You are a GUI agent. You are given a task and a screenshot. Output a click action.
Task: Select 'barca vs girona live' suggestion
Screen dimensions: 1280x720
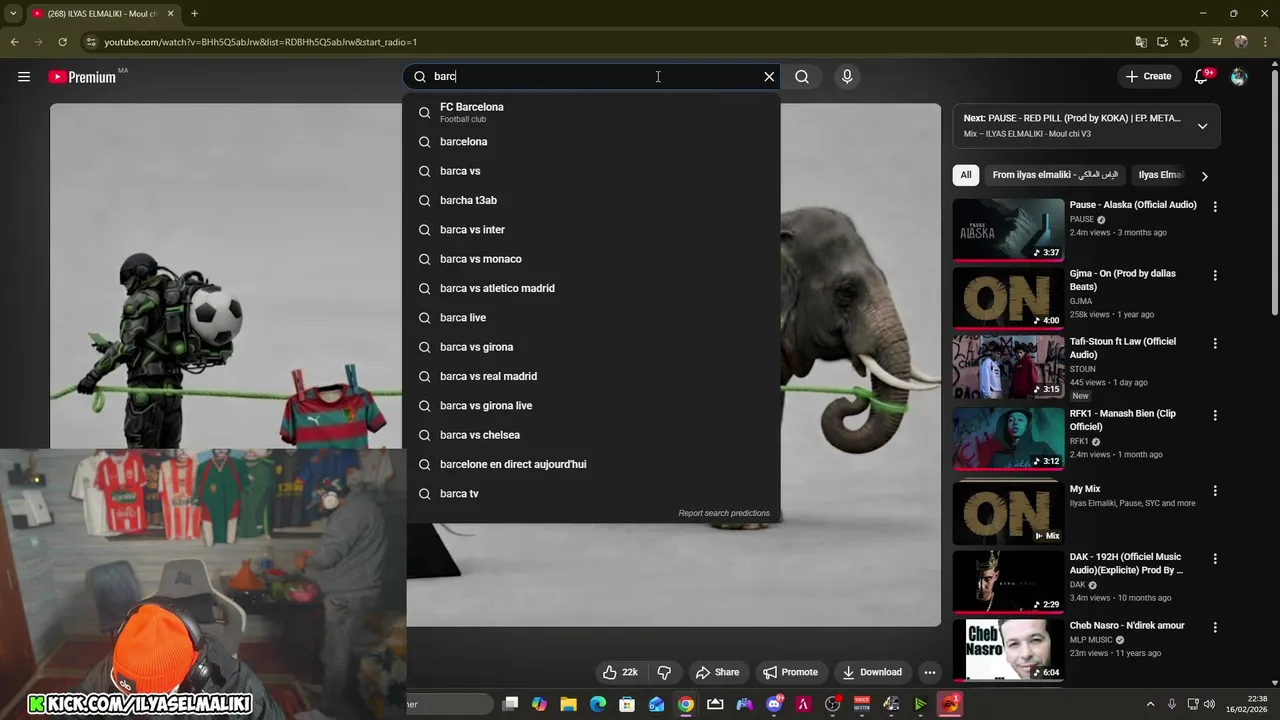pyautogui.click(x=593, y=406)
